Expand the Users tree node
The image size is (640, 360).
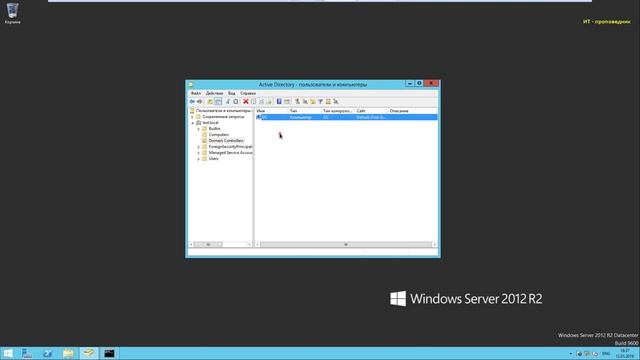pyautogui.click(x=199, y=159)
